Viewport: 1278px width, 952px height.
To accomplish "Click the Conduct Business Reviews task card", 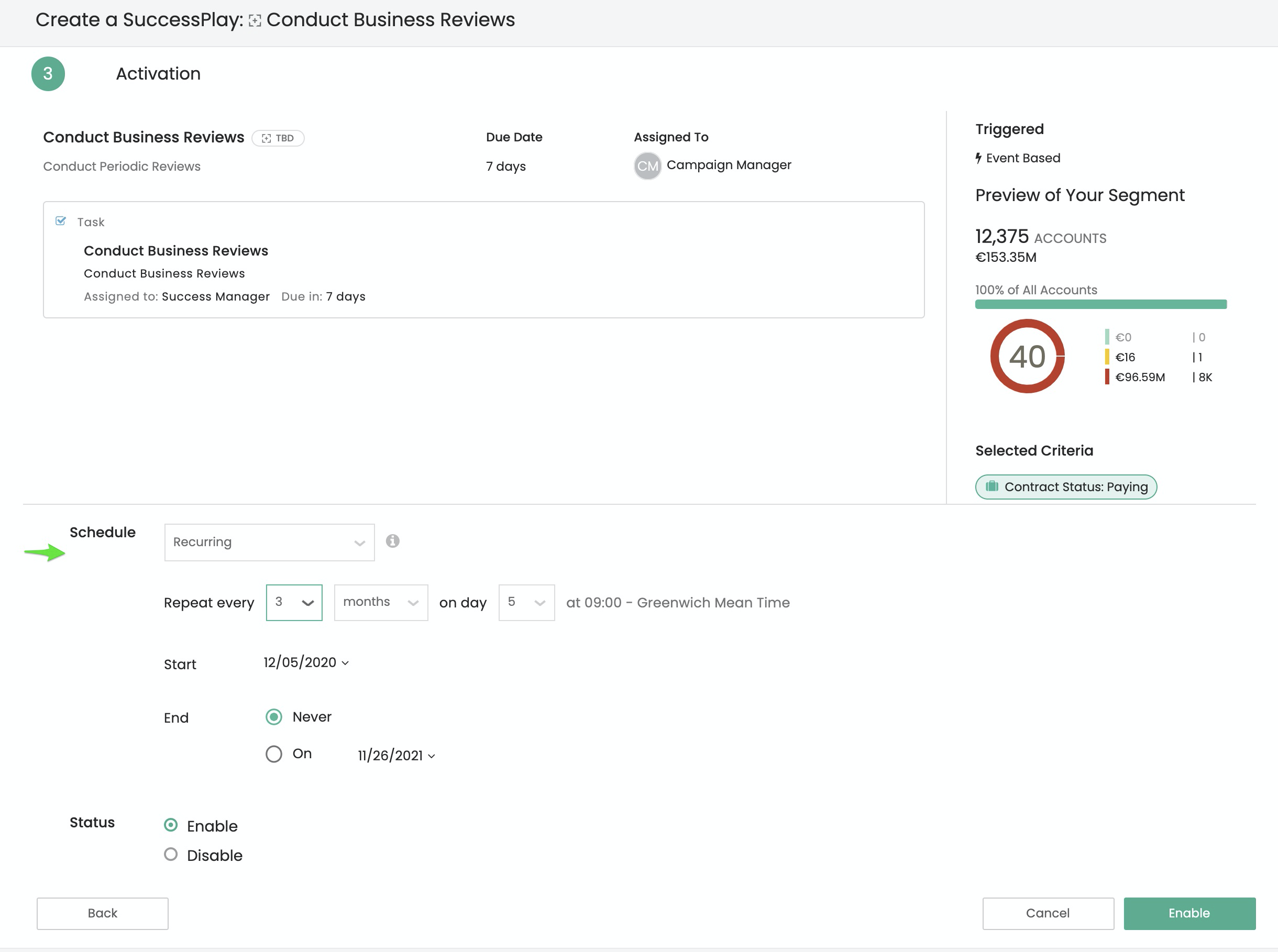I will click(483, 260).
